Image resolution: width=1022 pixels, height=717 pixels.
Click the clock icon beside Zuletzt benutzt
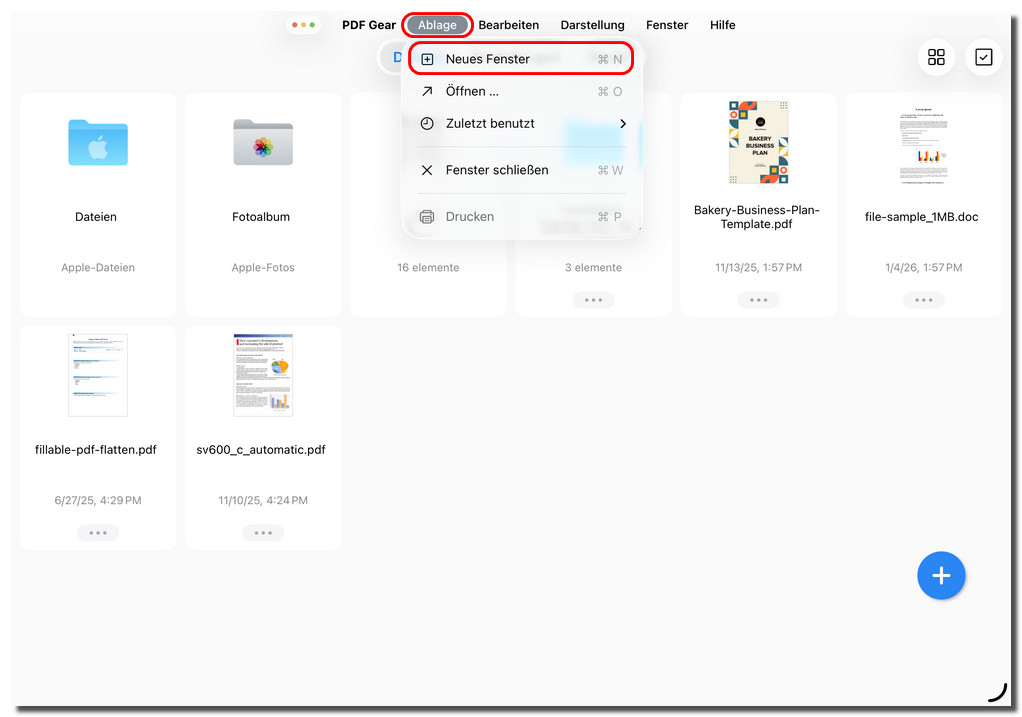427,123
